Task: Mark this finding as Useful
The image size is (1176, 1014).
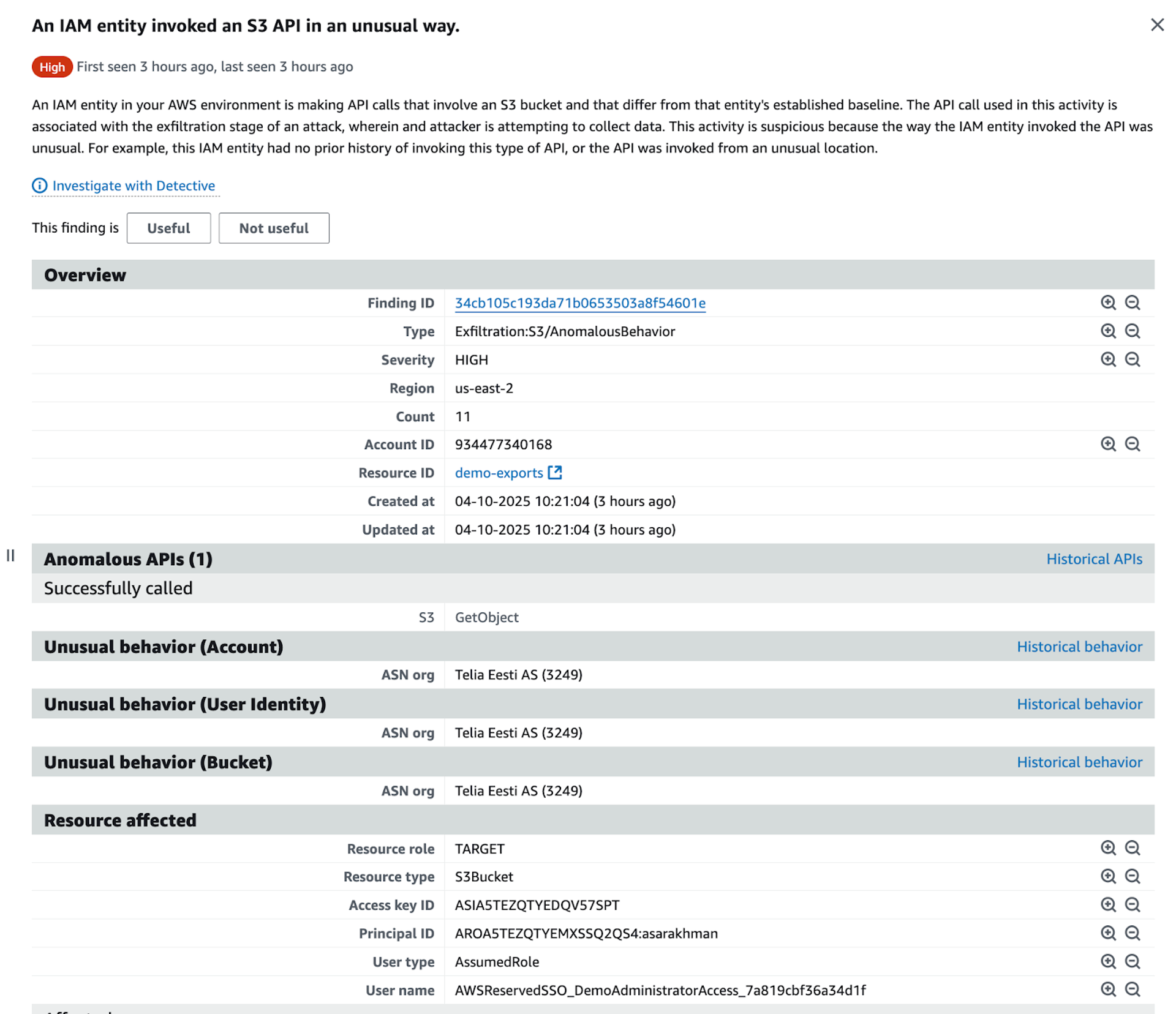Action: tap(168, 228)
